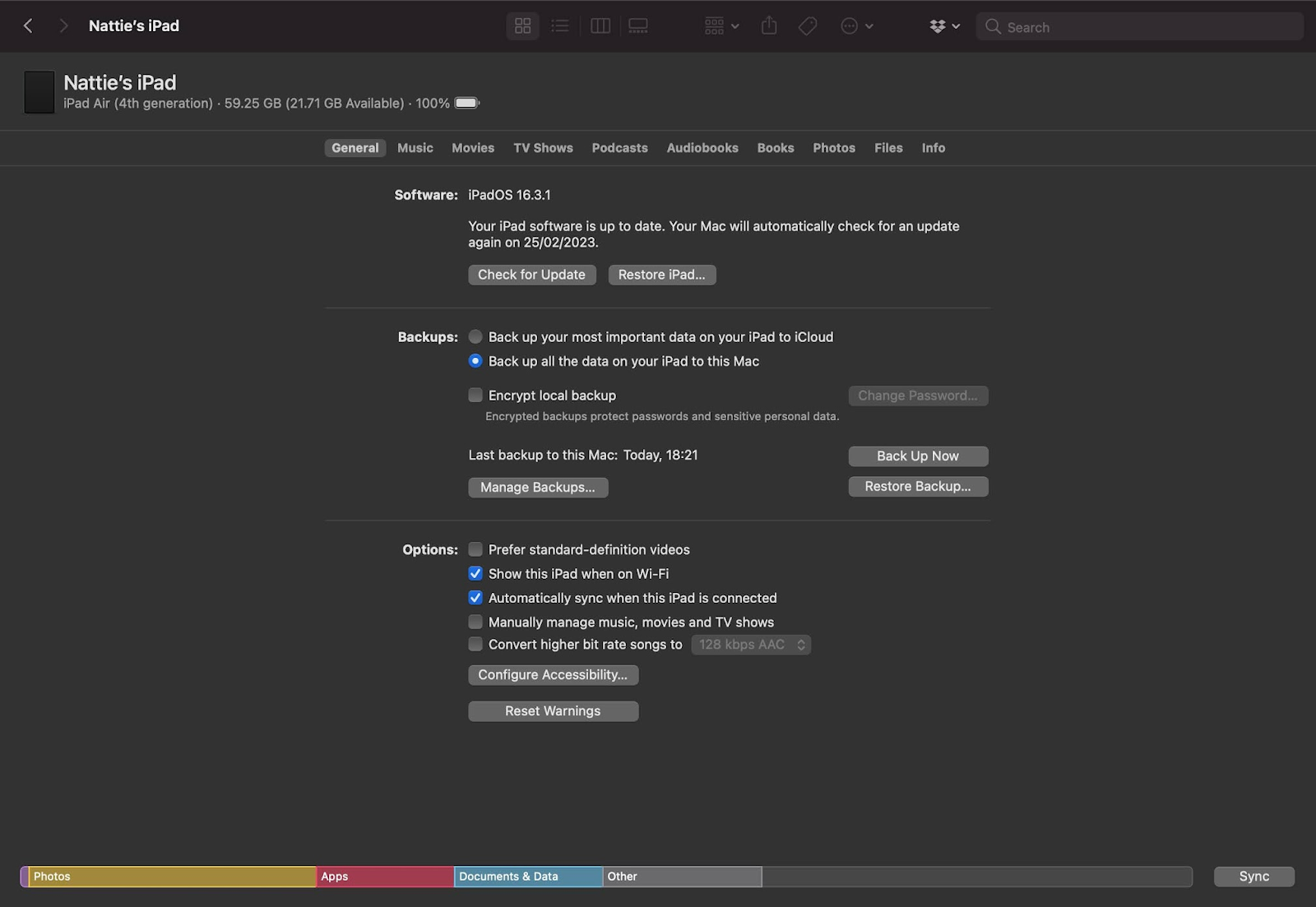Open the Dropbox toolbar menu

(x=945, y=26)
